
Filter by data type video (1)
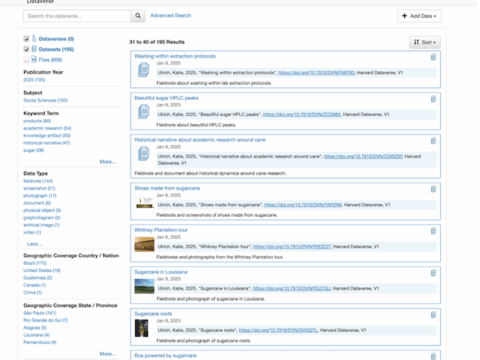[32, 232]
